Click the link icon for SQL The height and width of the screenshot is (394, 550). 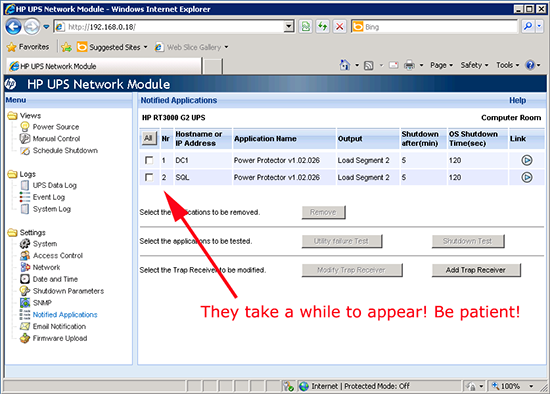(x=526, y=177)
